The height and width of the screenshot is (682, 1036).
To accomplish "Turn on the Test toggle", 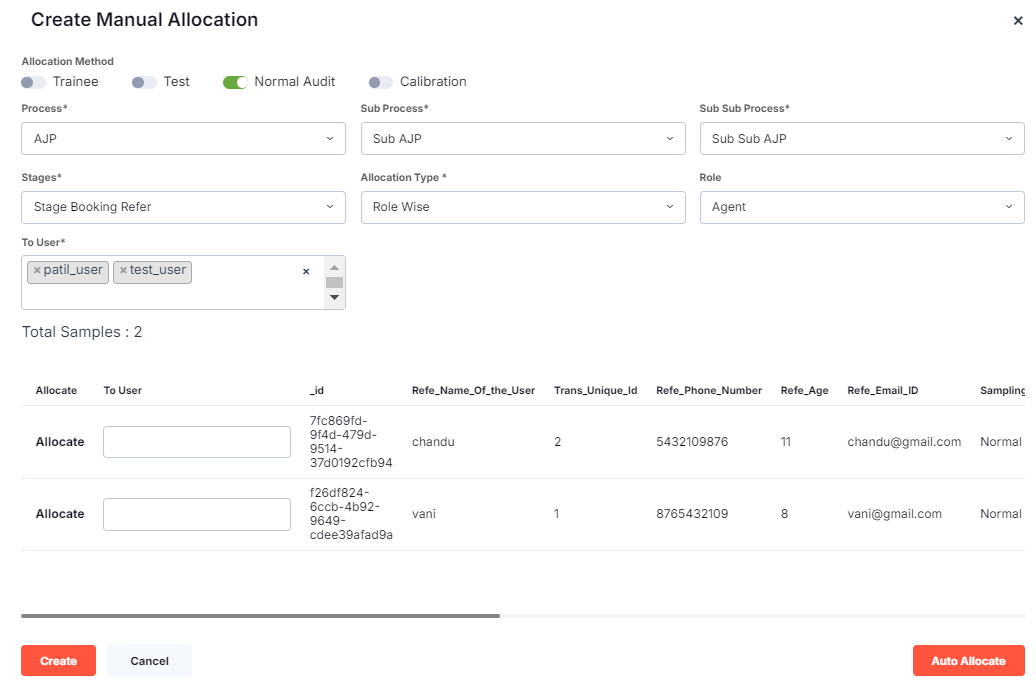I will tap(144, 82).
